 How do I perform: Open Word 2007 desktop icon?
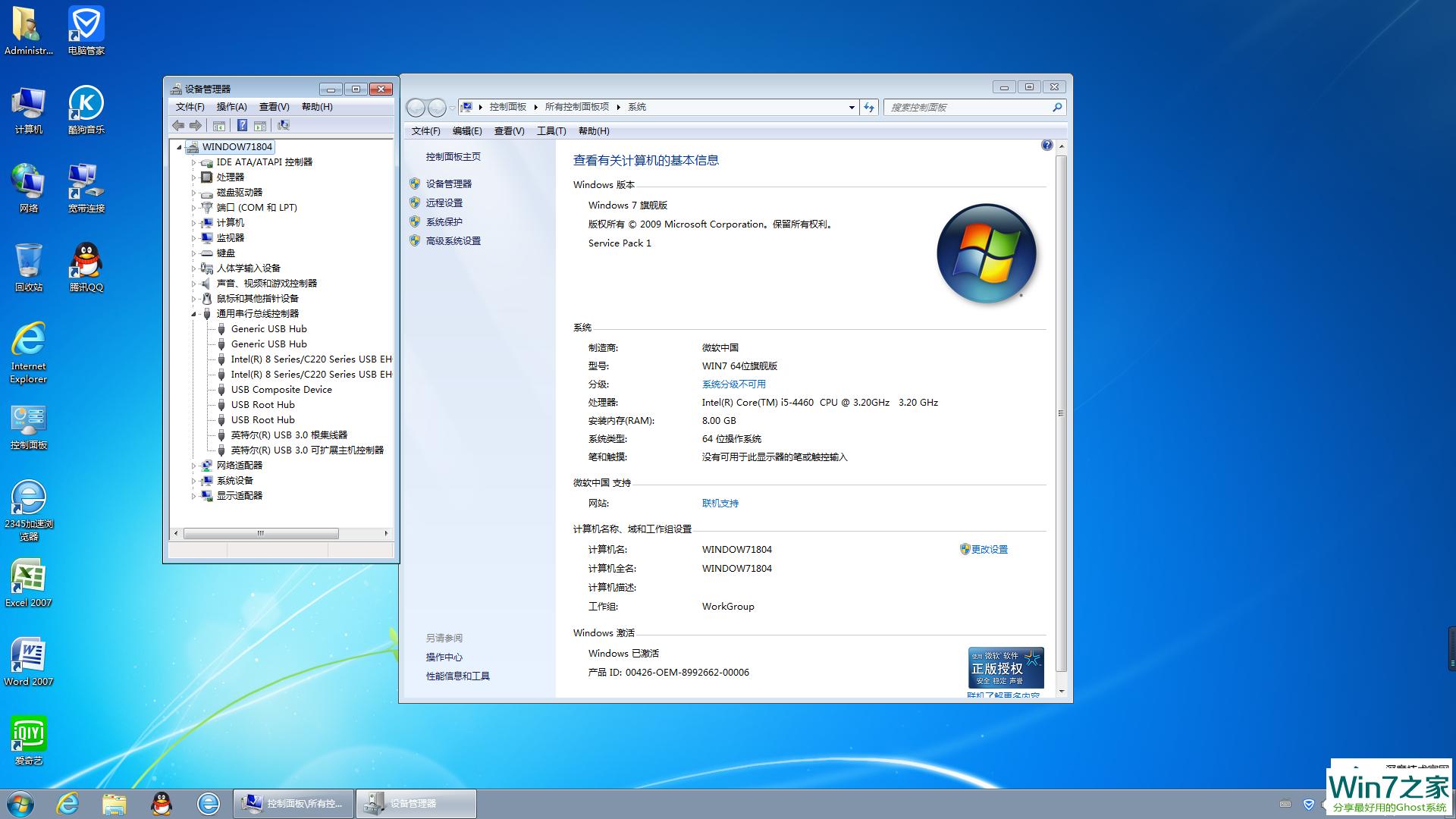point(29,661)
